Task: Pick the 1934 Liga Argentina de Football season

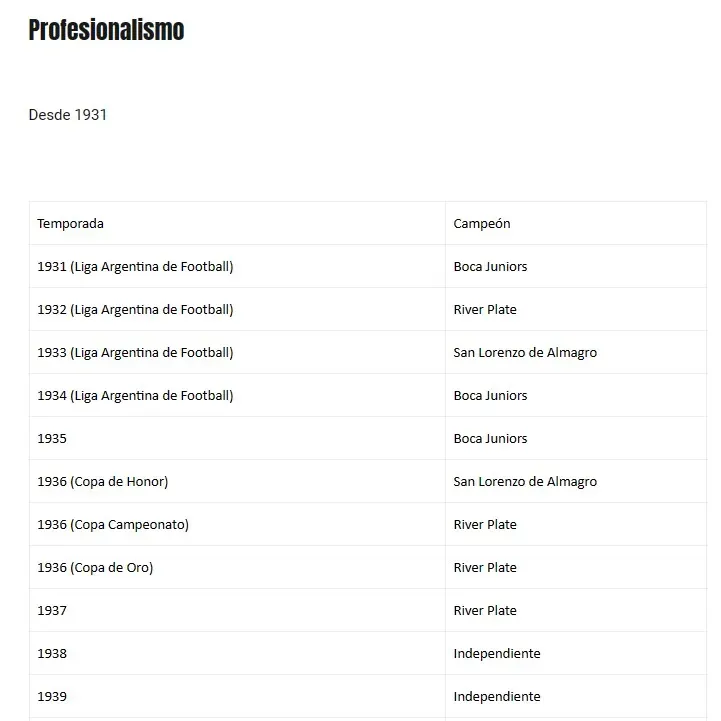Action: pos(135,396)
